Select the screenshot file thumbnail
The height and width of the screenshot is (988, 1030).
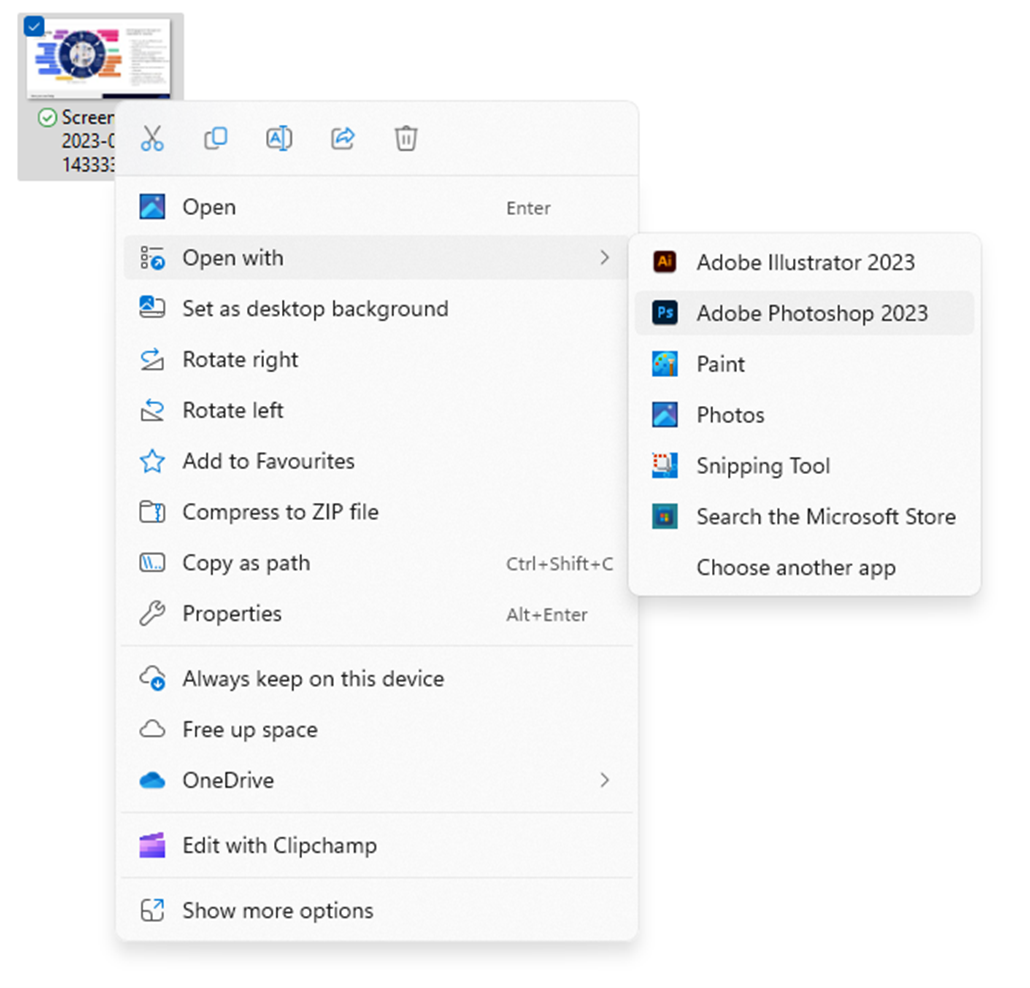tap(100, 60)
